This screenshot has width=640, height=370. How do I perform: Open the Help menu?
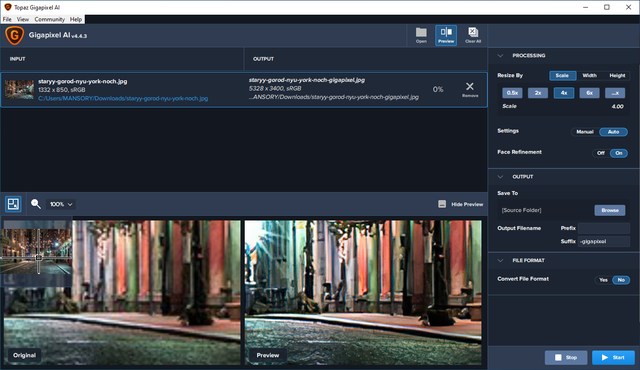(x=76, y=19)
